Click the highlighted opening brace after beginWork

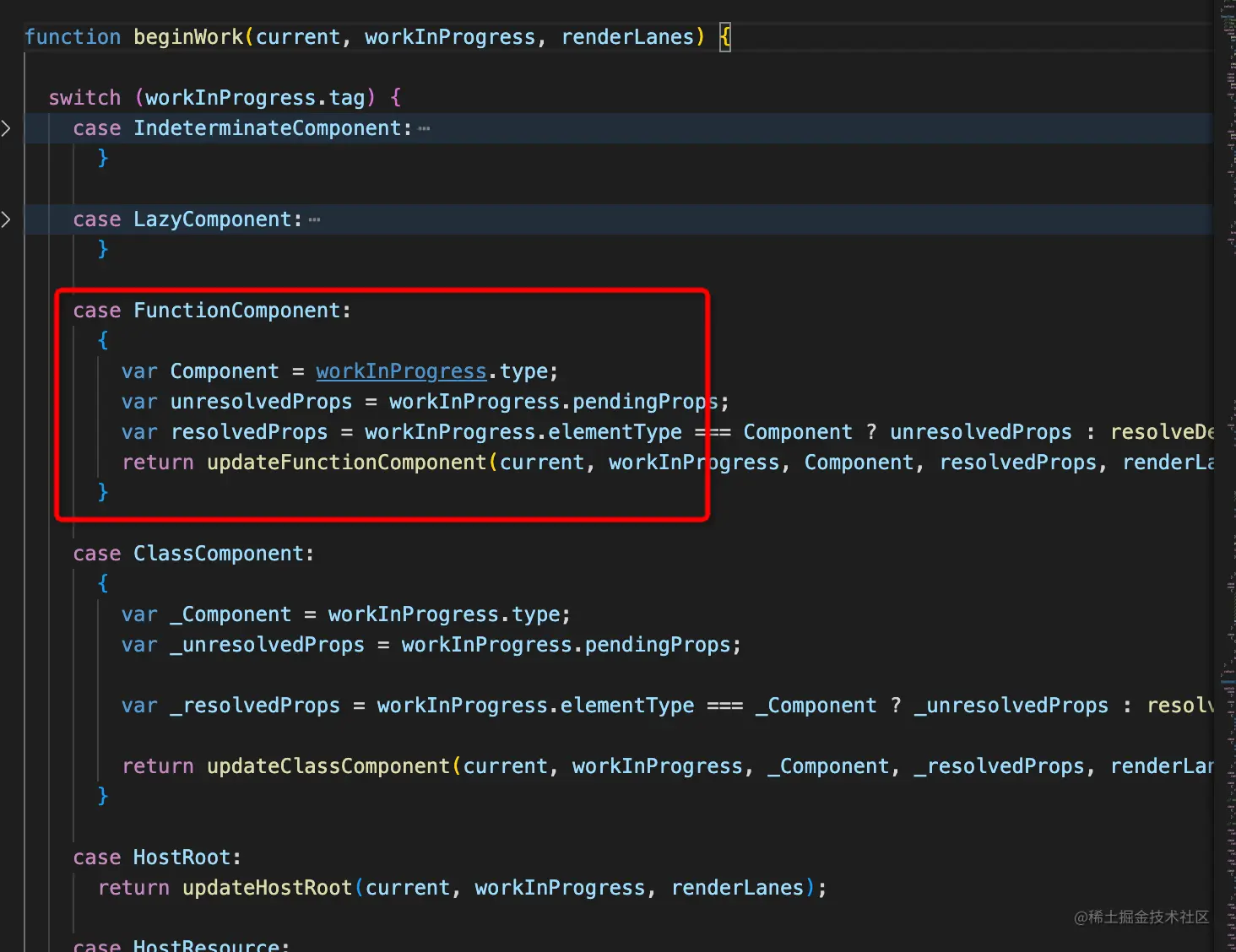pos(724,37)
